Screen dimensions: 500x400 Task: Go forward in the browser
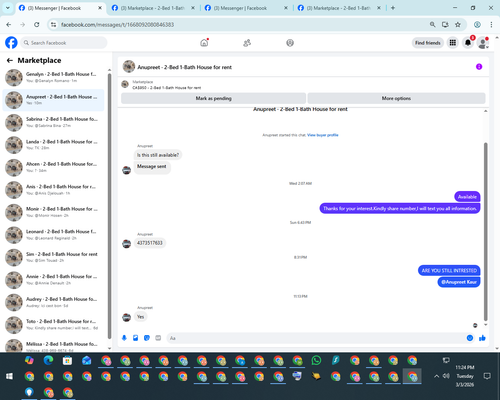click(x=22, y=24)
